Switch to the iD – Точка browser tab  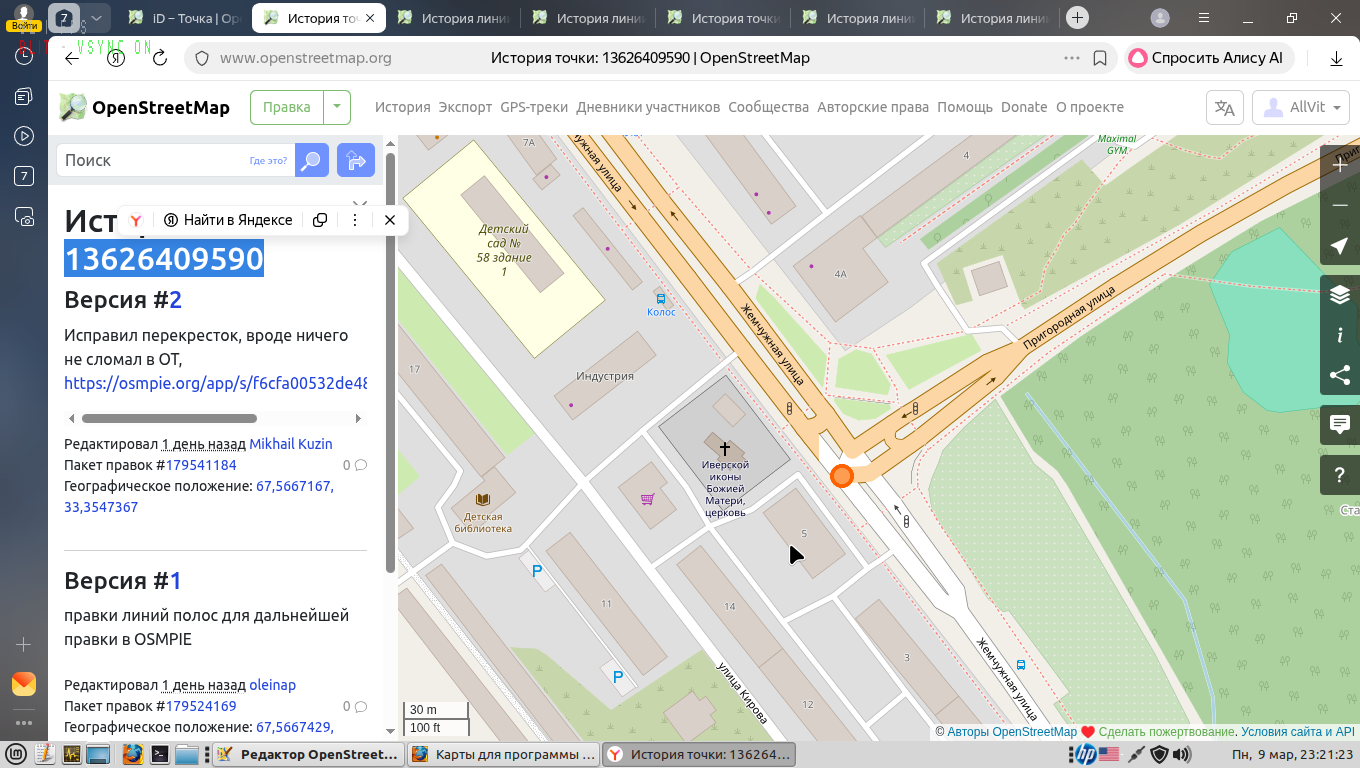(x=184, y=18)
